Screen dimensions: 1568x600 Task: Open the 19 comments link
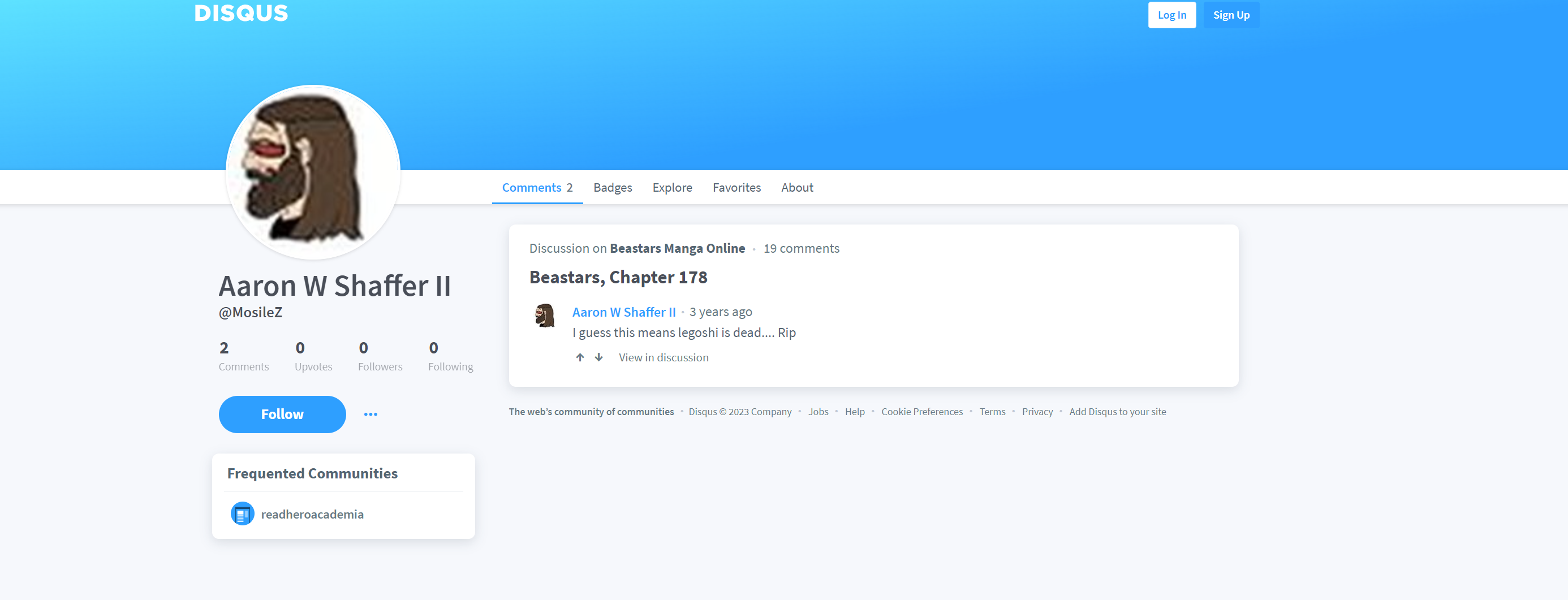tap(801, 248)
